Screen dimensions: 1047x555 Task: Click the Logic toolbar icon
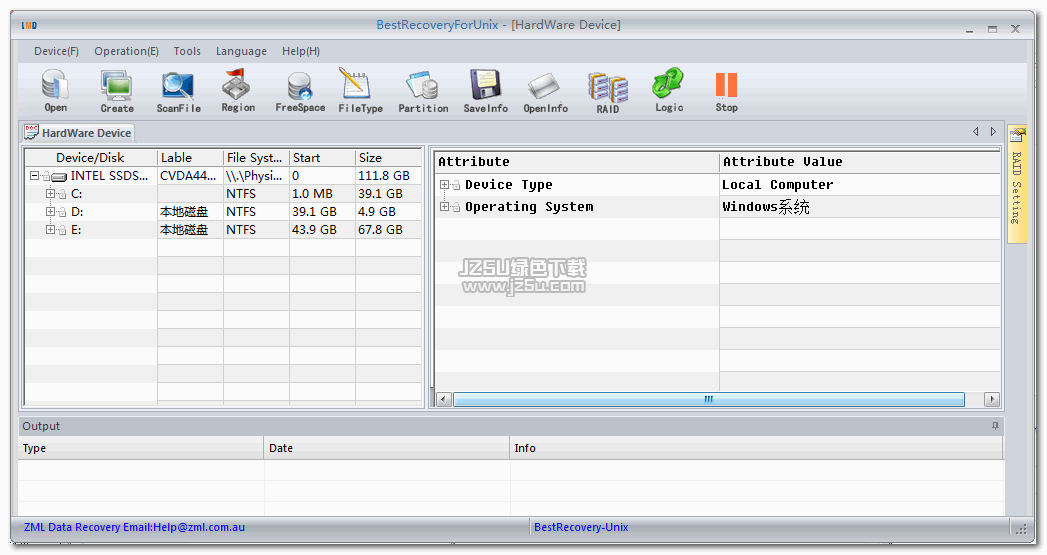click(668, 83)
